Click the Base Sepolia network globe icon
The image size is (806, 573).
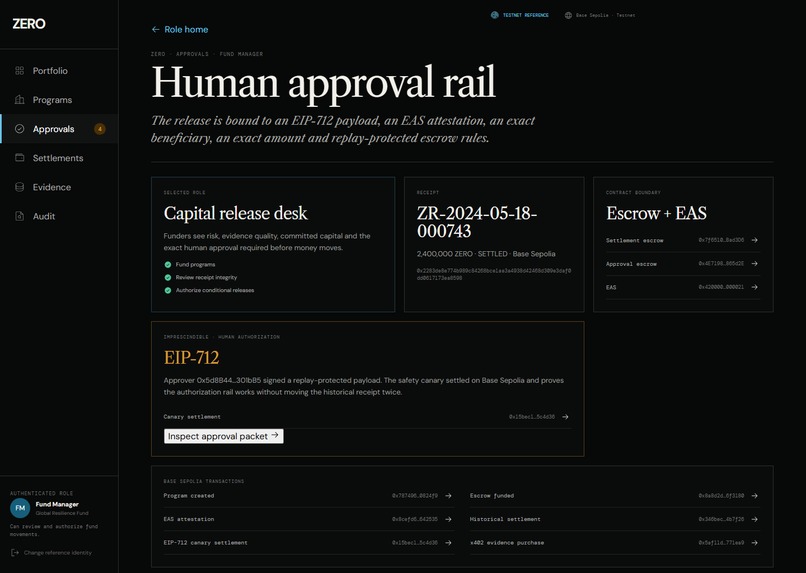(568, 15)
